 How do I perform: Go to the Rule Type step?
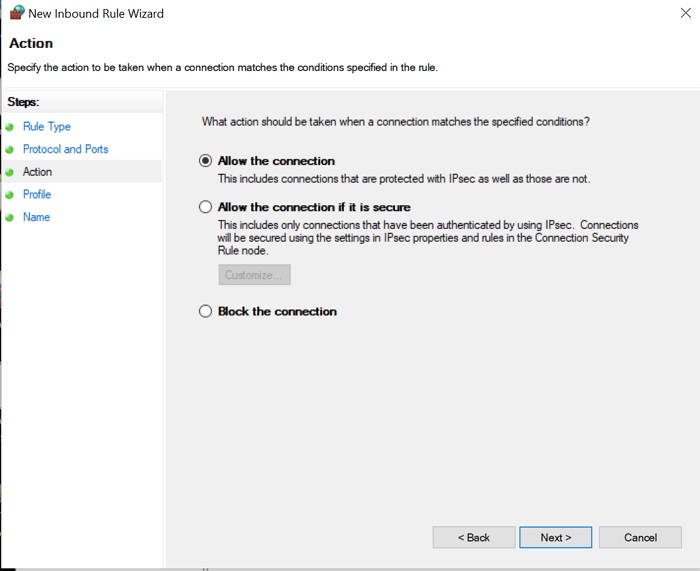click(x=47, y=127)
